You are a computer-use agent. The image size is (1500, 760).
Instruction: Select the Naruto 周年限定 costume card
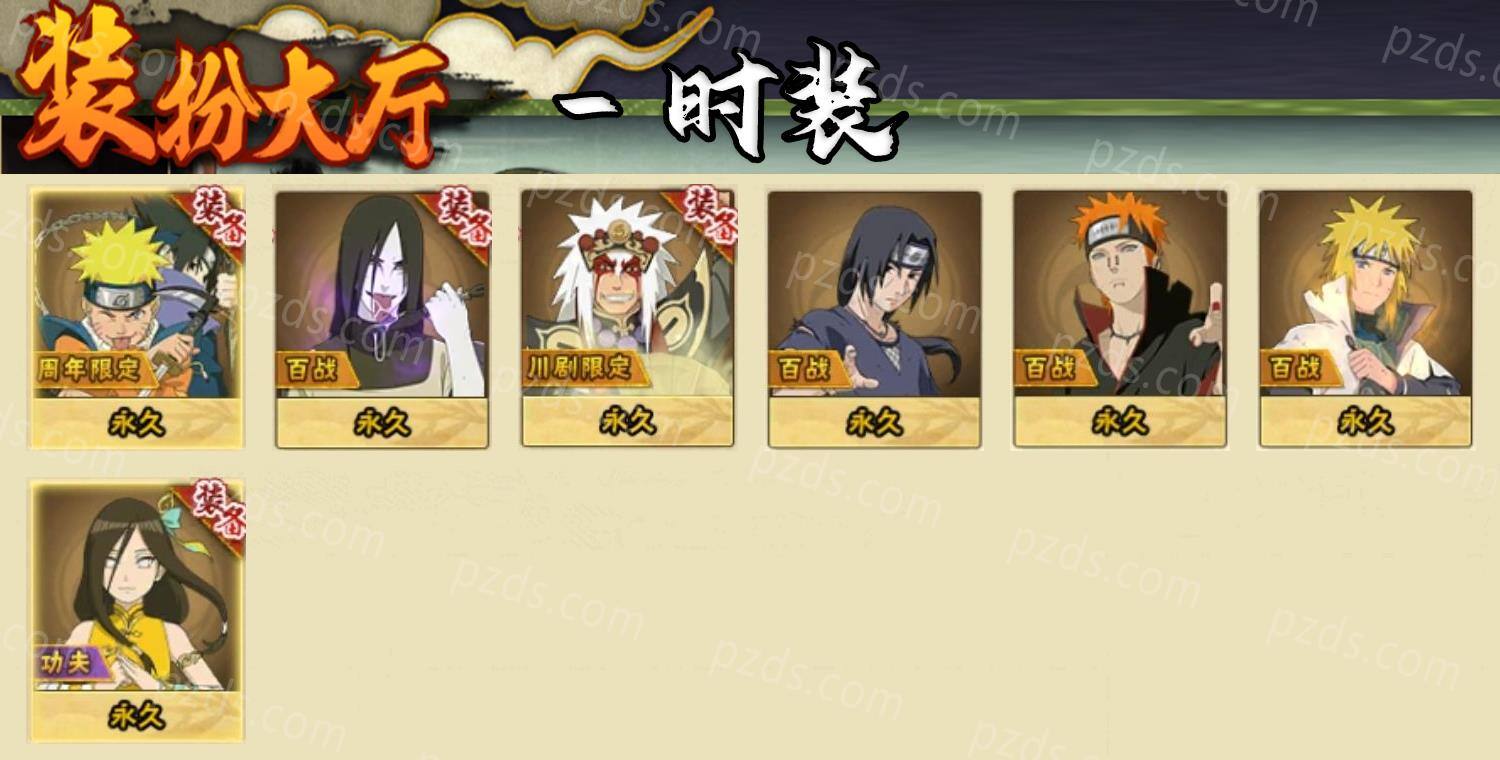pyautogui.click(x=137, y=318)
